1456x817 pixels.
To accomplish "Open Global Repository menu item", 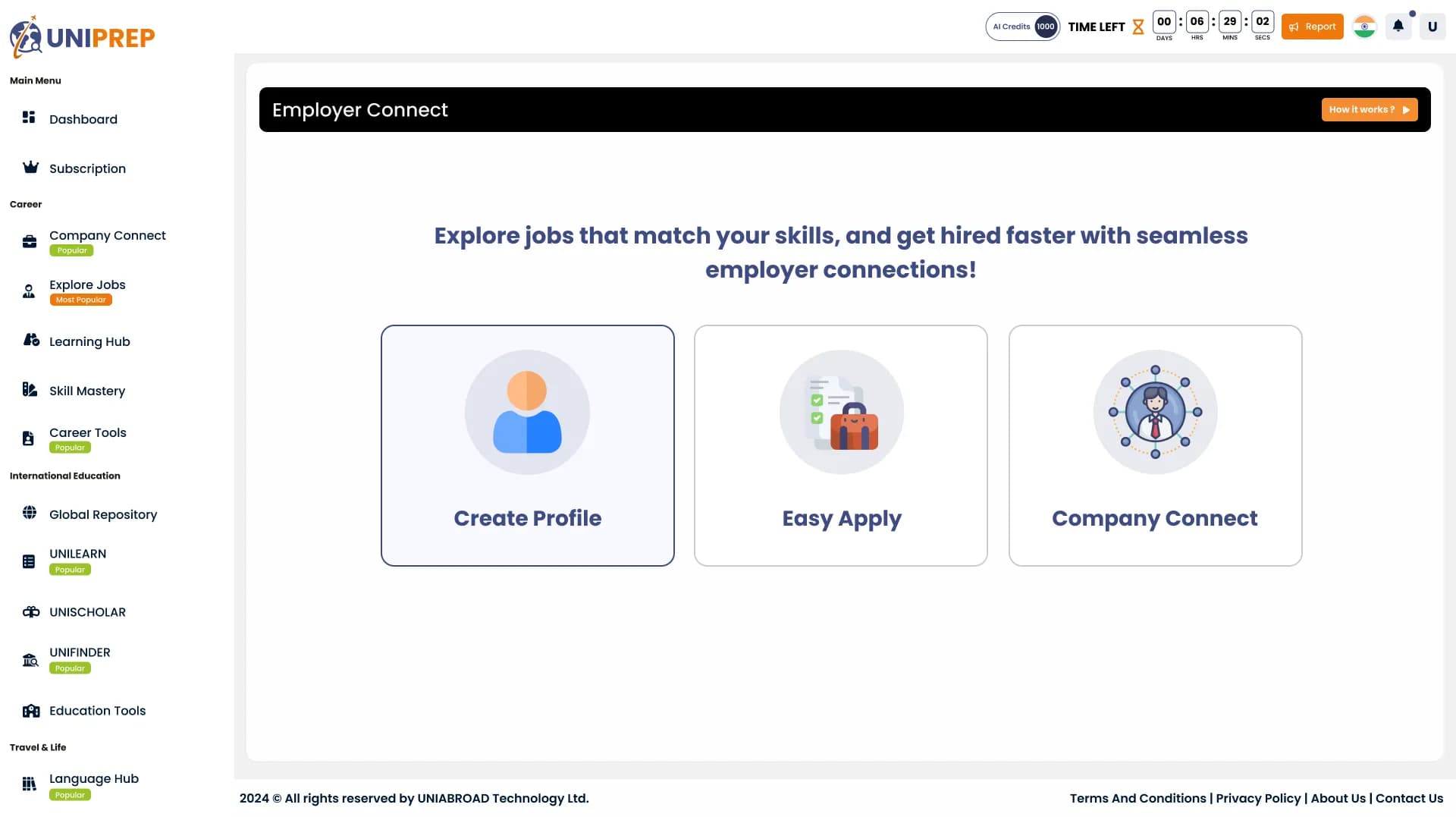I will click(x=103, y=514).
